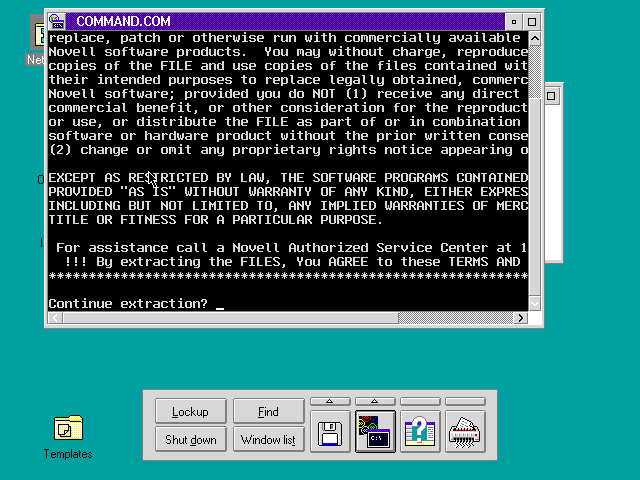Click the 'For assistance call a Novell Authorized' line
640x480 pixels.
click(291, 248)
